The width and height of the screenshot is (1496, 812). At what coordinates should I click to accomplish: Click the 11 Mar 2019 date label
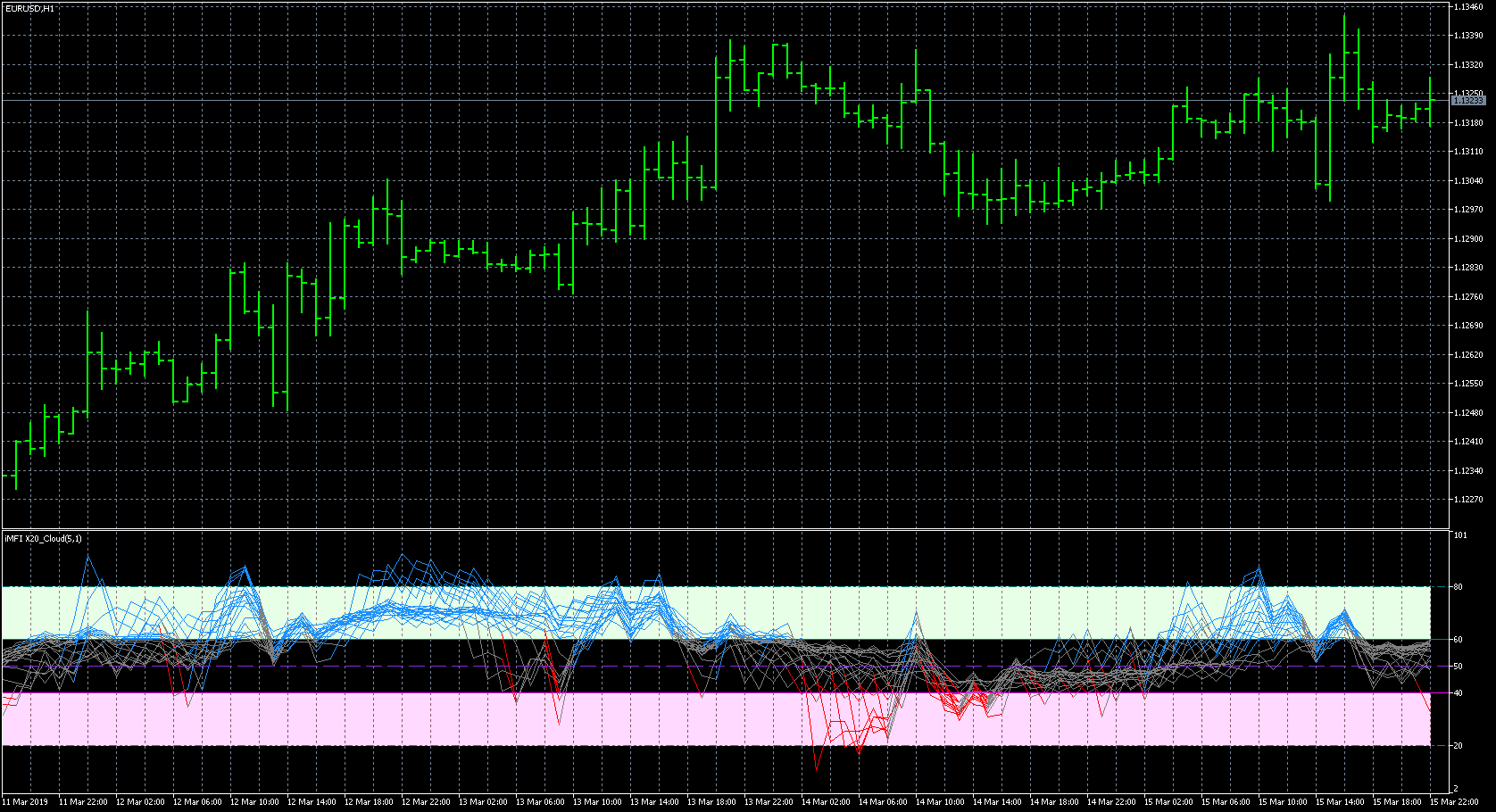coord(27,802)
